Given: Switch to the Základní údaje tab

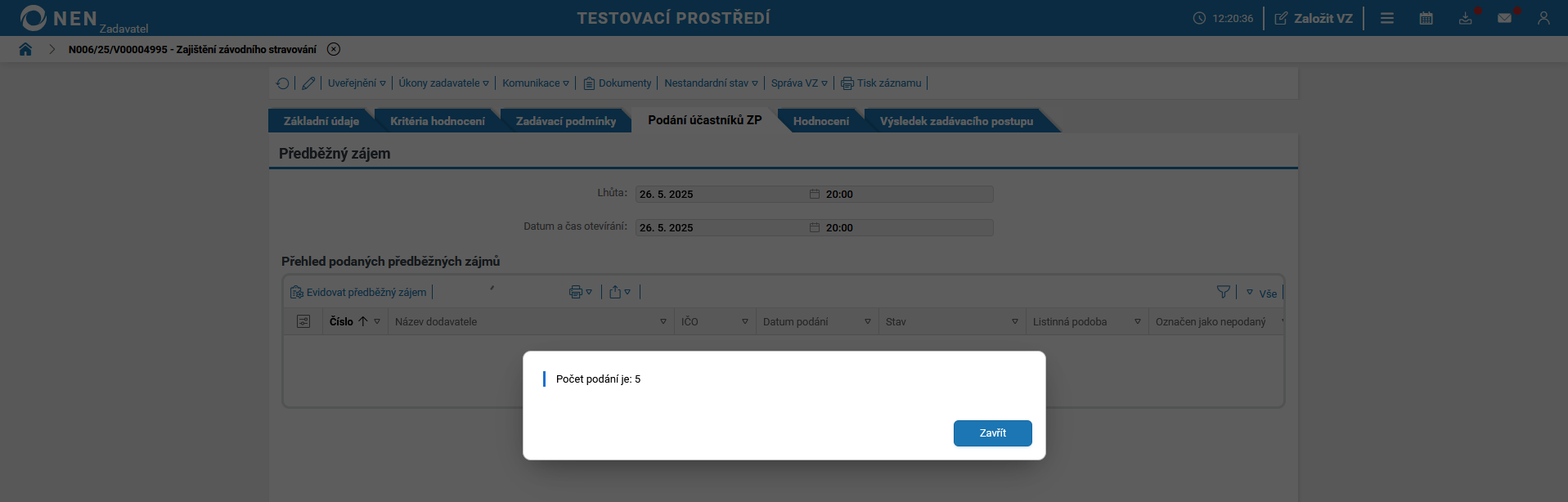Looking at the screenshot, I should 321,121.
